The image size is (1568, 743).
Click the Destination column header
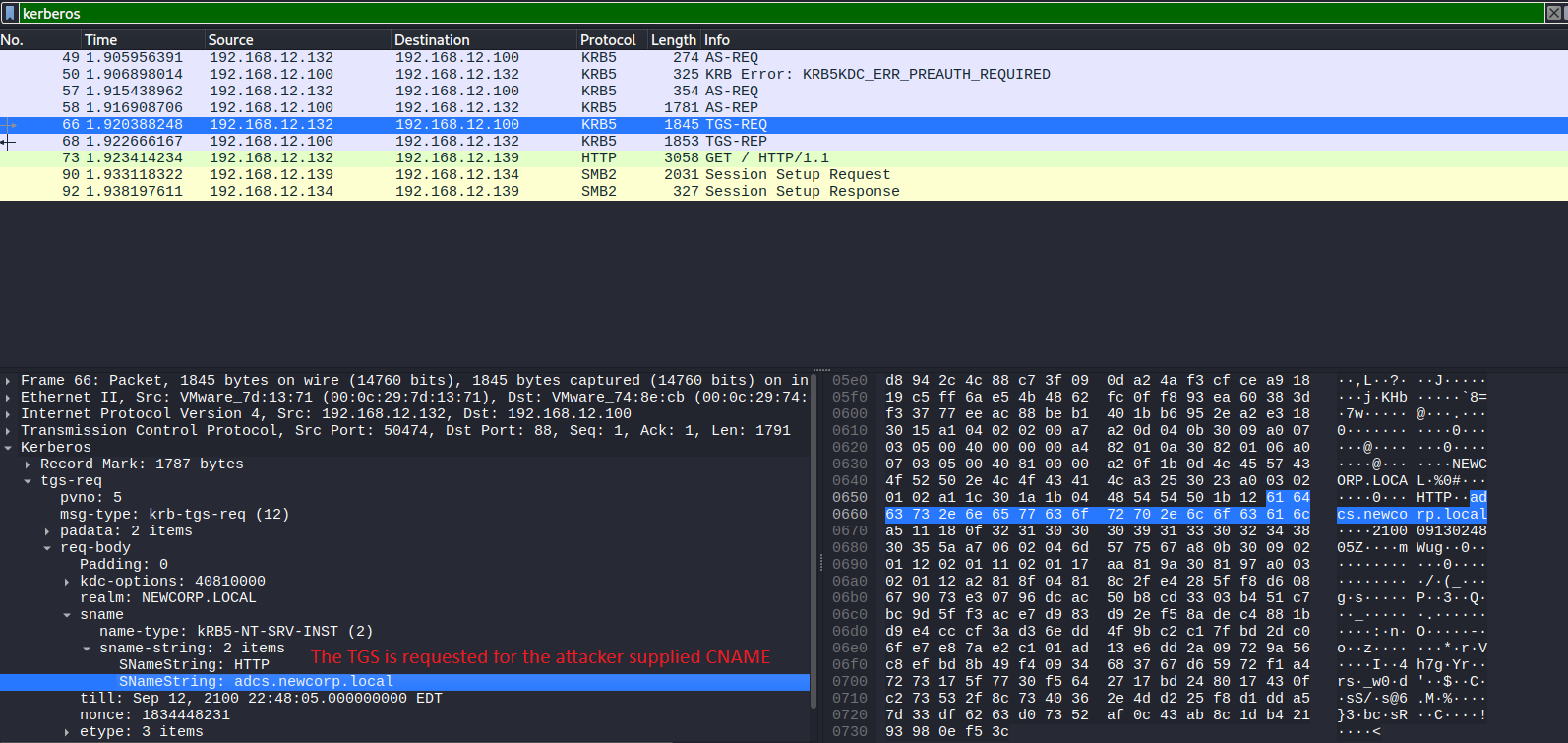click(432, 40)
